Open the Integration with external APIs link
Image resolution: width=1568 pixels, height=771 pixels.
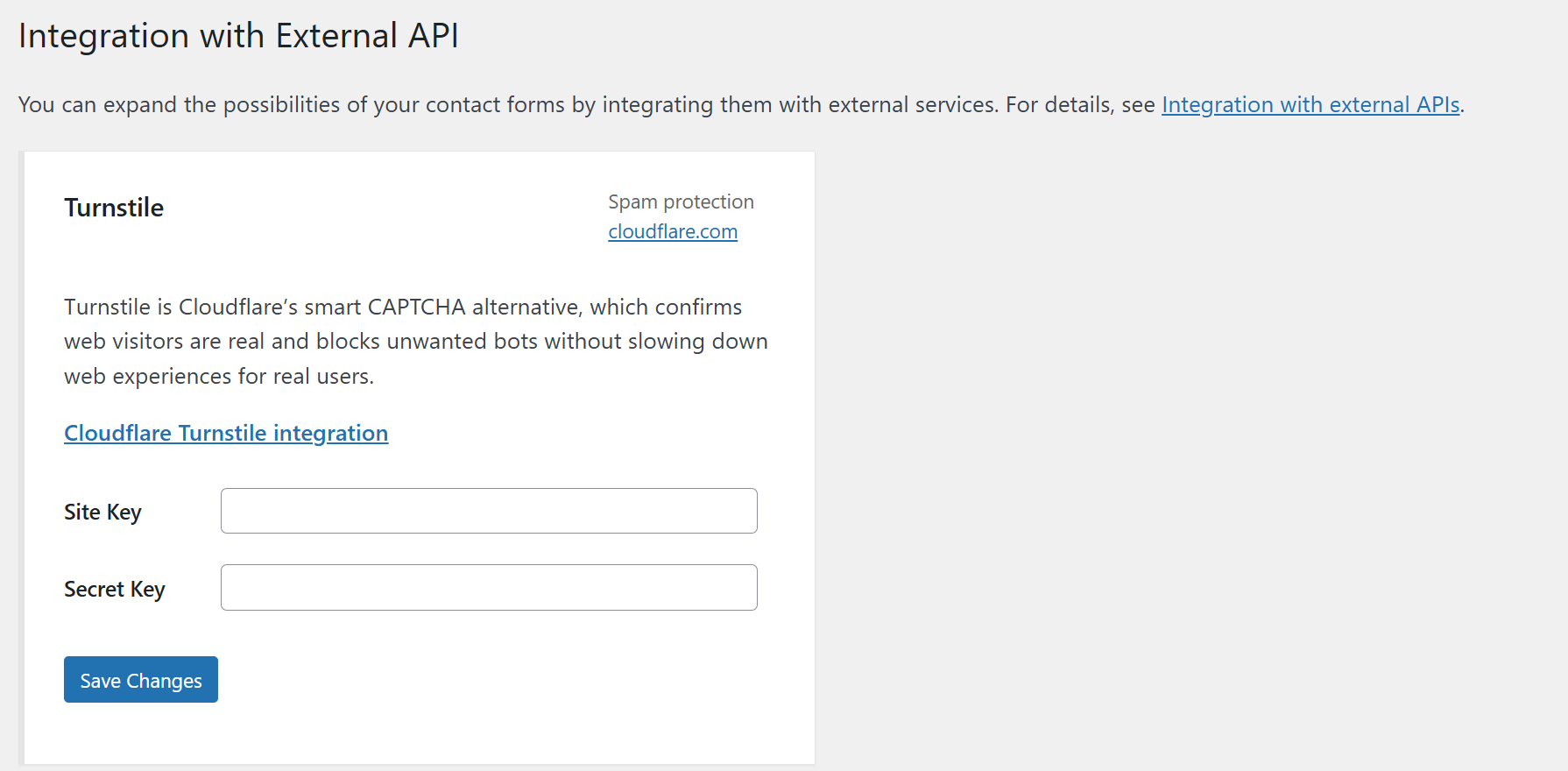tap(1310, 105)
